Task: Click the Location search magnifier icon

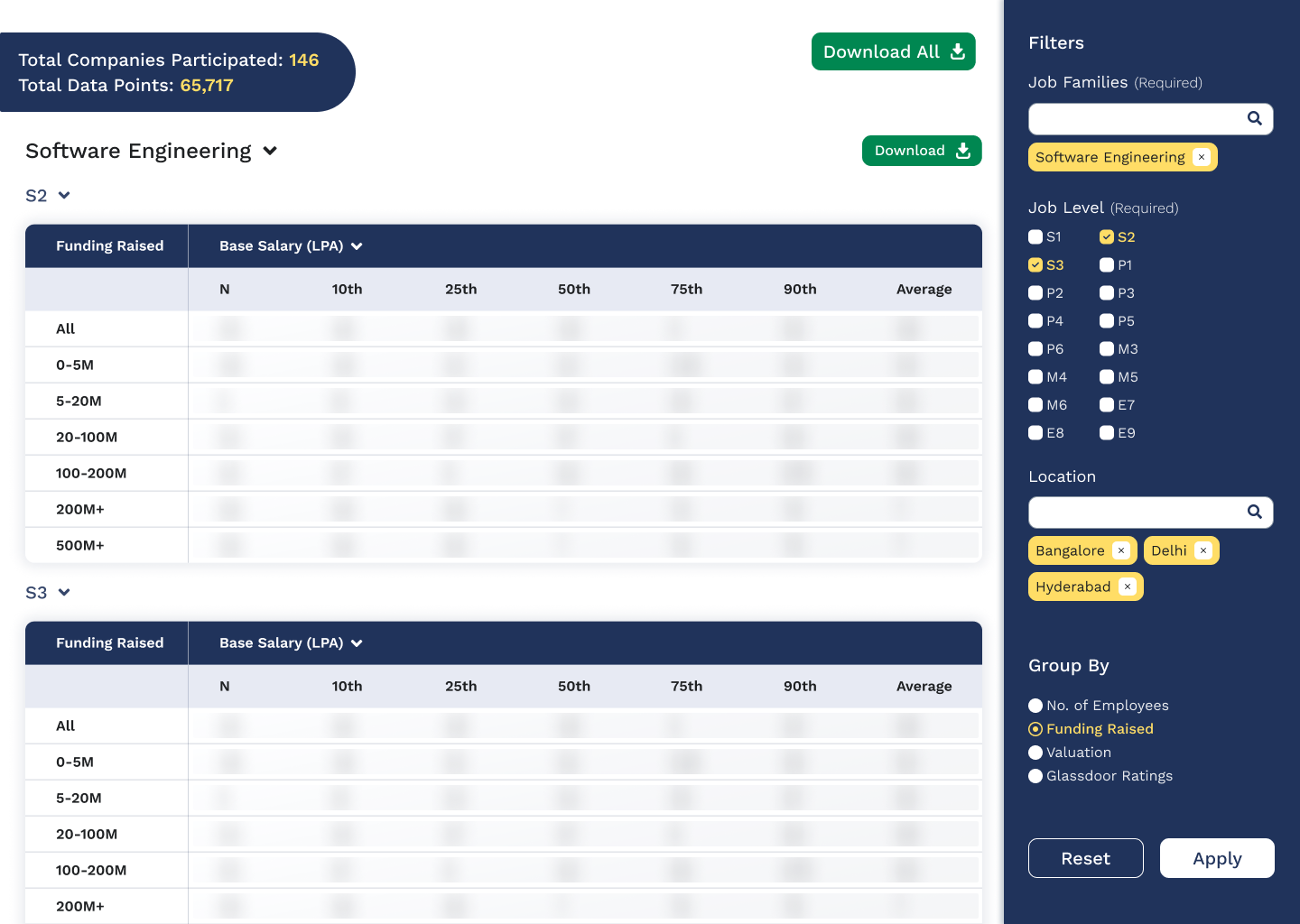Action: click(1254, 512)
